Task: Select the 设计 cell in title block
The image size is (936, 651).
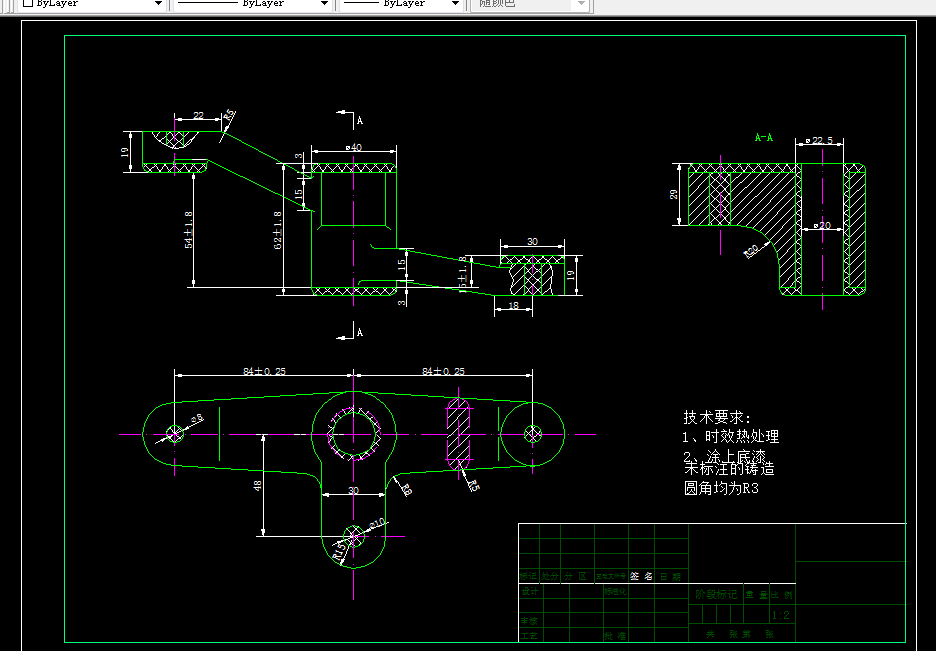Action: (x=529, y=591)
